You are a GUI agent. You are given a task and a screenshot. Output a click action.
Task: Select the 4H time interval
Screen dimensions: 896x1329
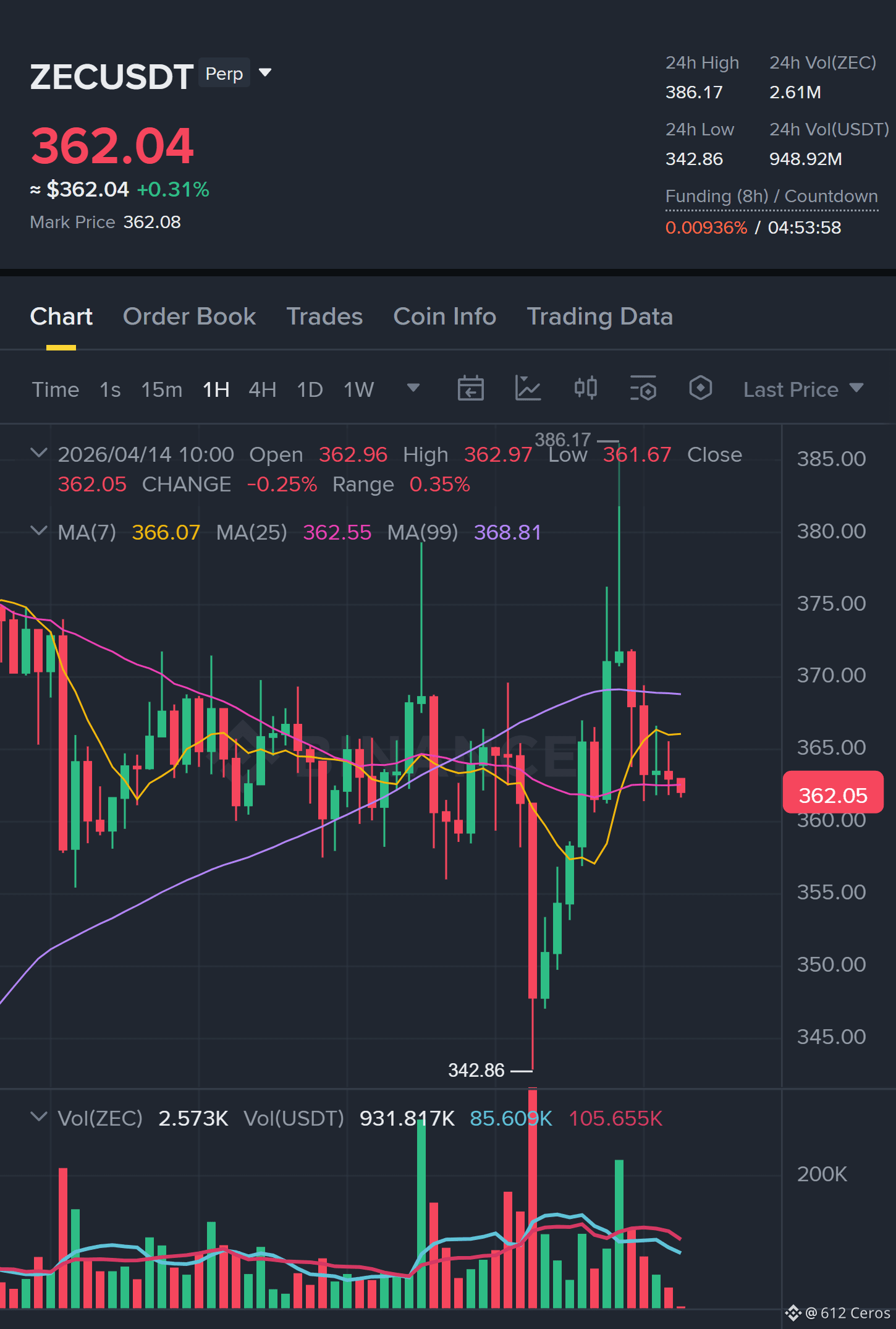click(262, 389)
